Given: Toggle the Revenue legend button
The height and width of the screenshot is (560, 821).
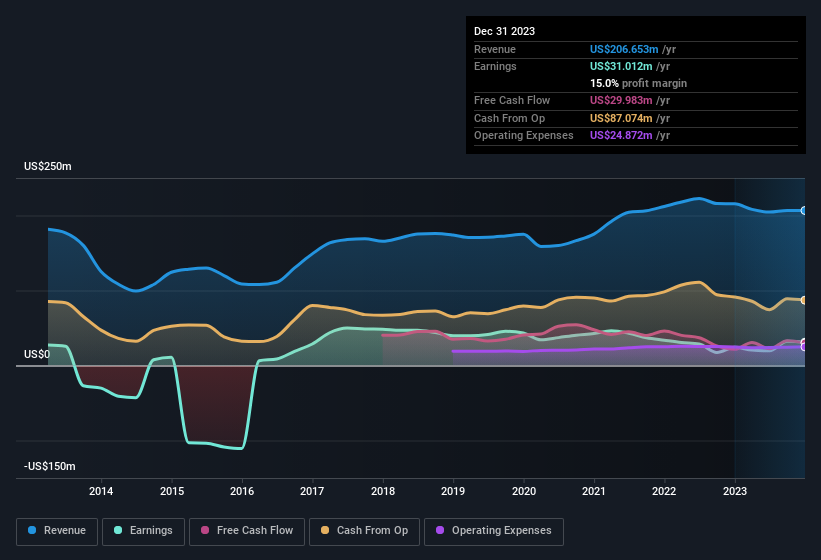Looking at the screenshot, I should 57,531.
